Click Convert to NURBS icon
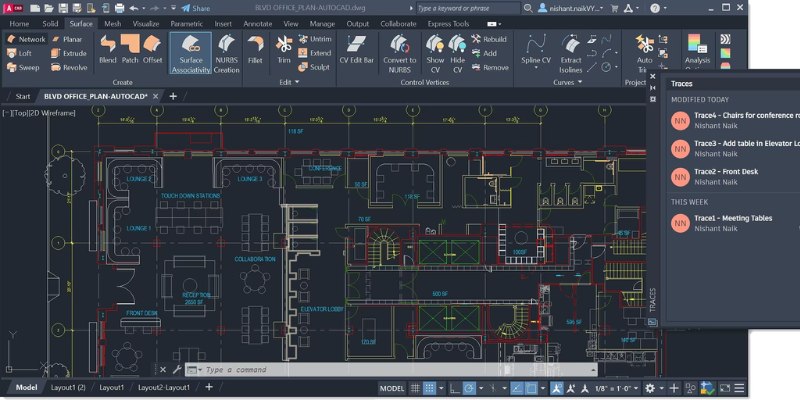Viewport: 800px width, 400px height. 399,50
